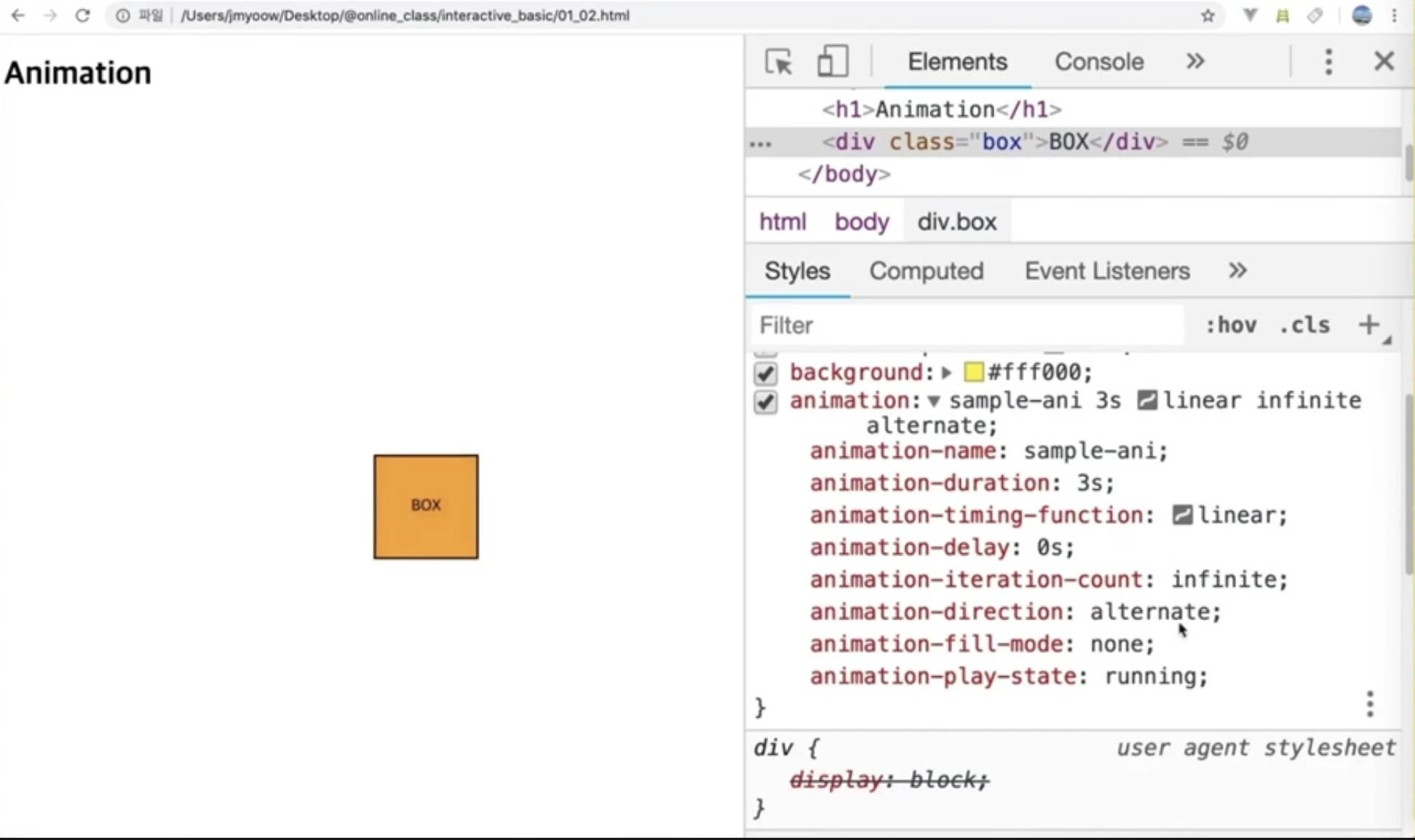This screenshot has height=840, width=1415.
Task: Open the three-dot menu beside the style rule
Action: (x=1370, y=704)
